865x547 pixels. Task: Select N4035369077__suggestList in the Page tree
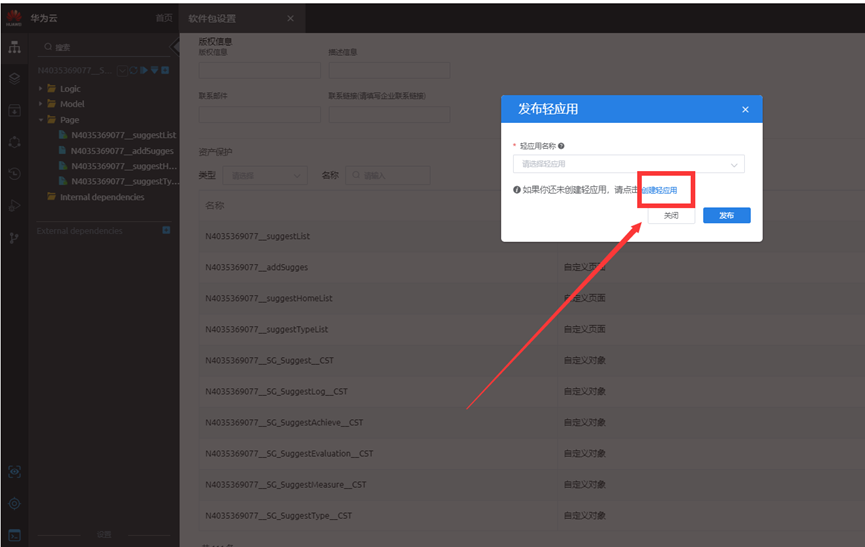pyautogui.click(x=124, y=135)
